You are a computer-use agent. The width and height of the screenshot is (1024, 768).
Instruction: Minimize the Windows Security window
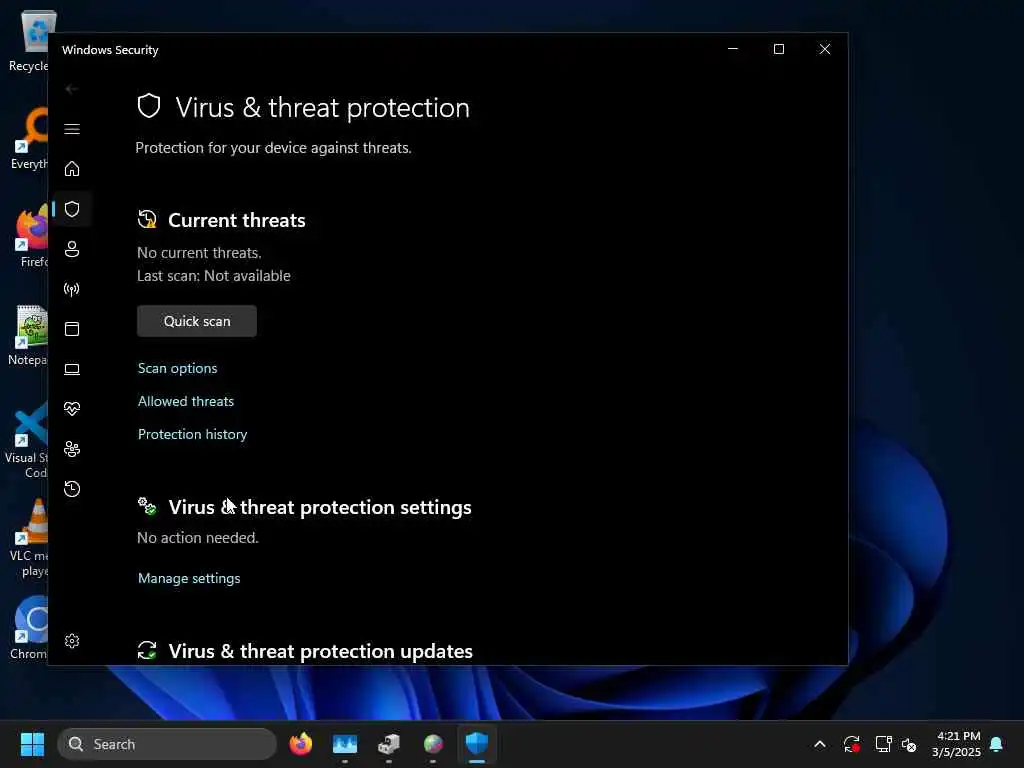click(x=733, y=49)
